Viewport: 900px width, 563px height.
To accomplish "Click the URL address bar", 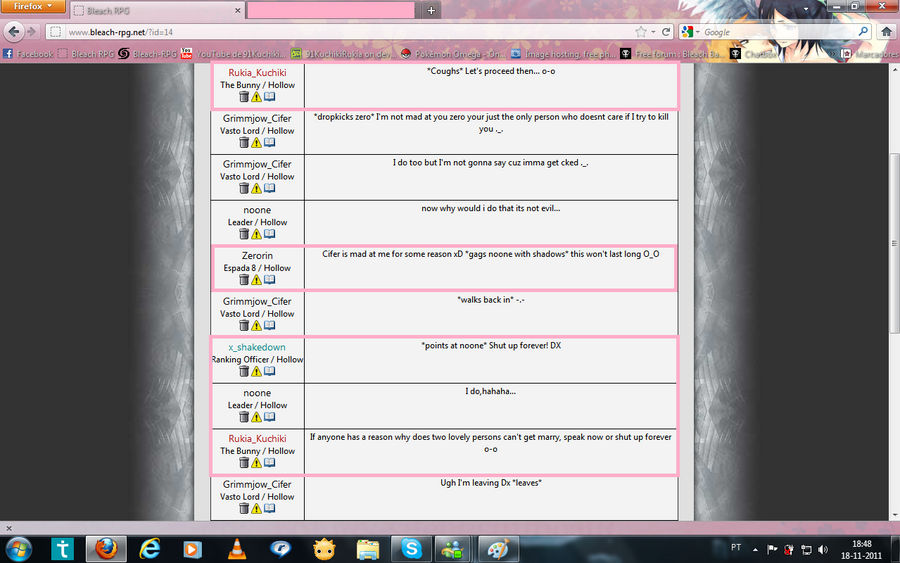I will 344,32.
